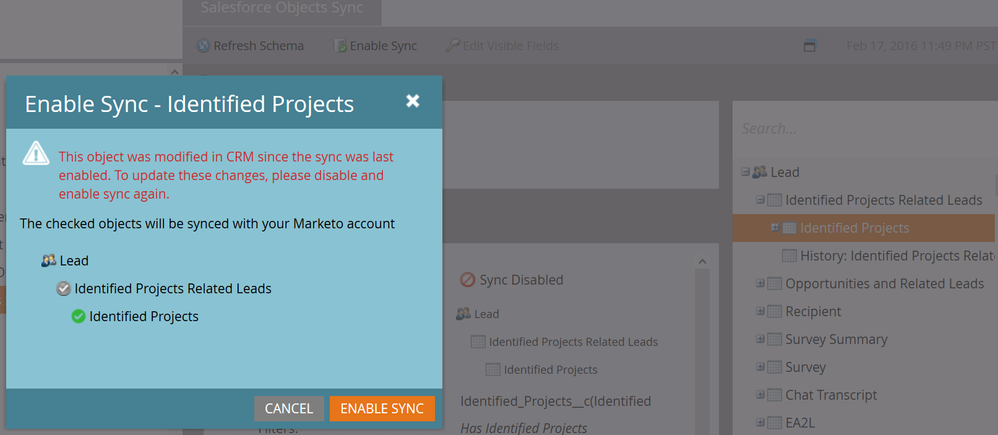Select EA2L in the tree

801,422
